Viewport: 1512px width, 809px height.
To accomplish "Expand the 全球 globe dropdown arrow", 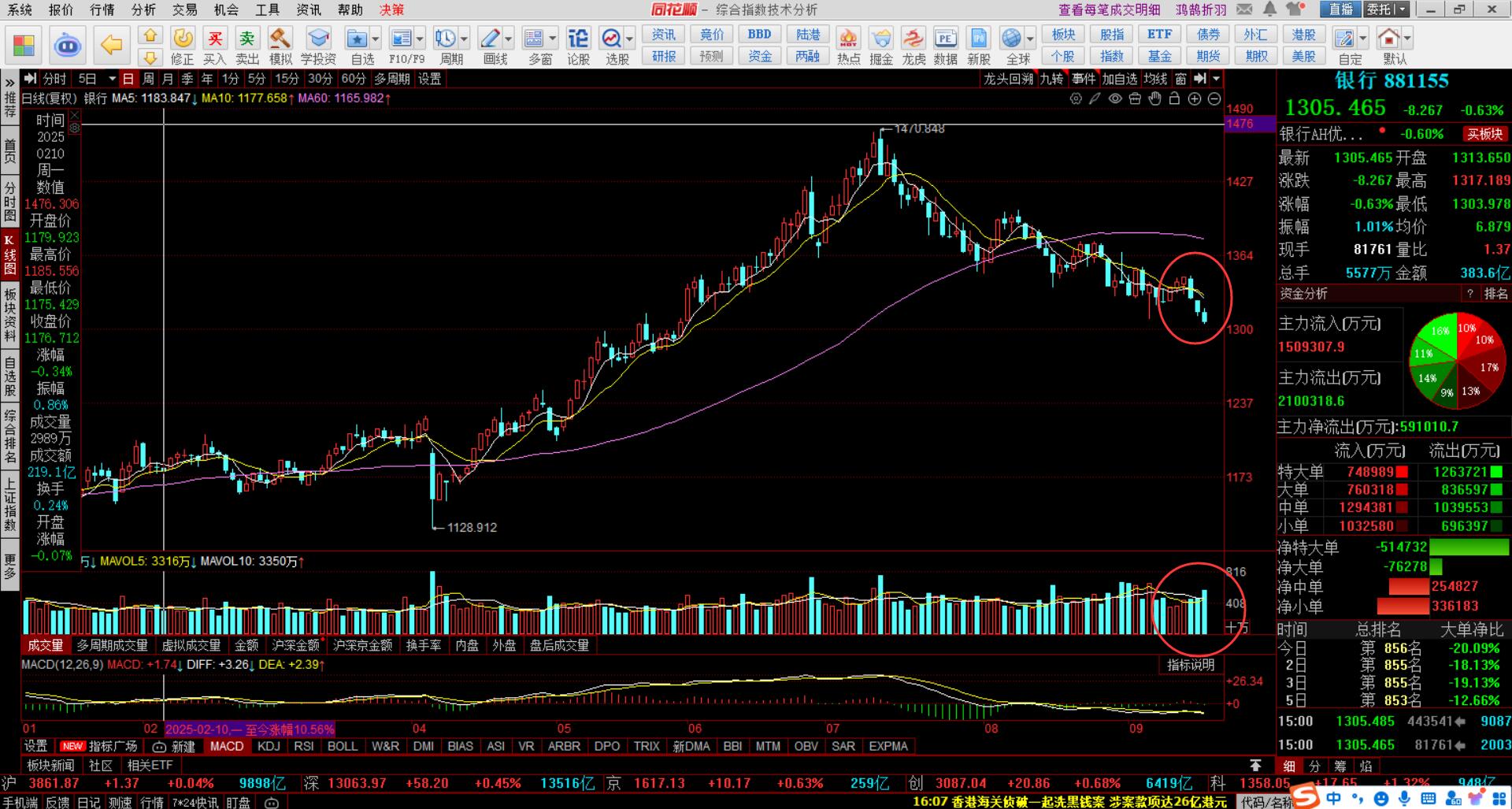I will 1031,39.
